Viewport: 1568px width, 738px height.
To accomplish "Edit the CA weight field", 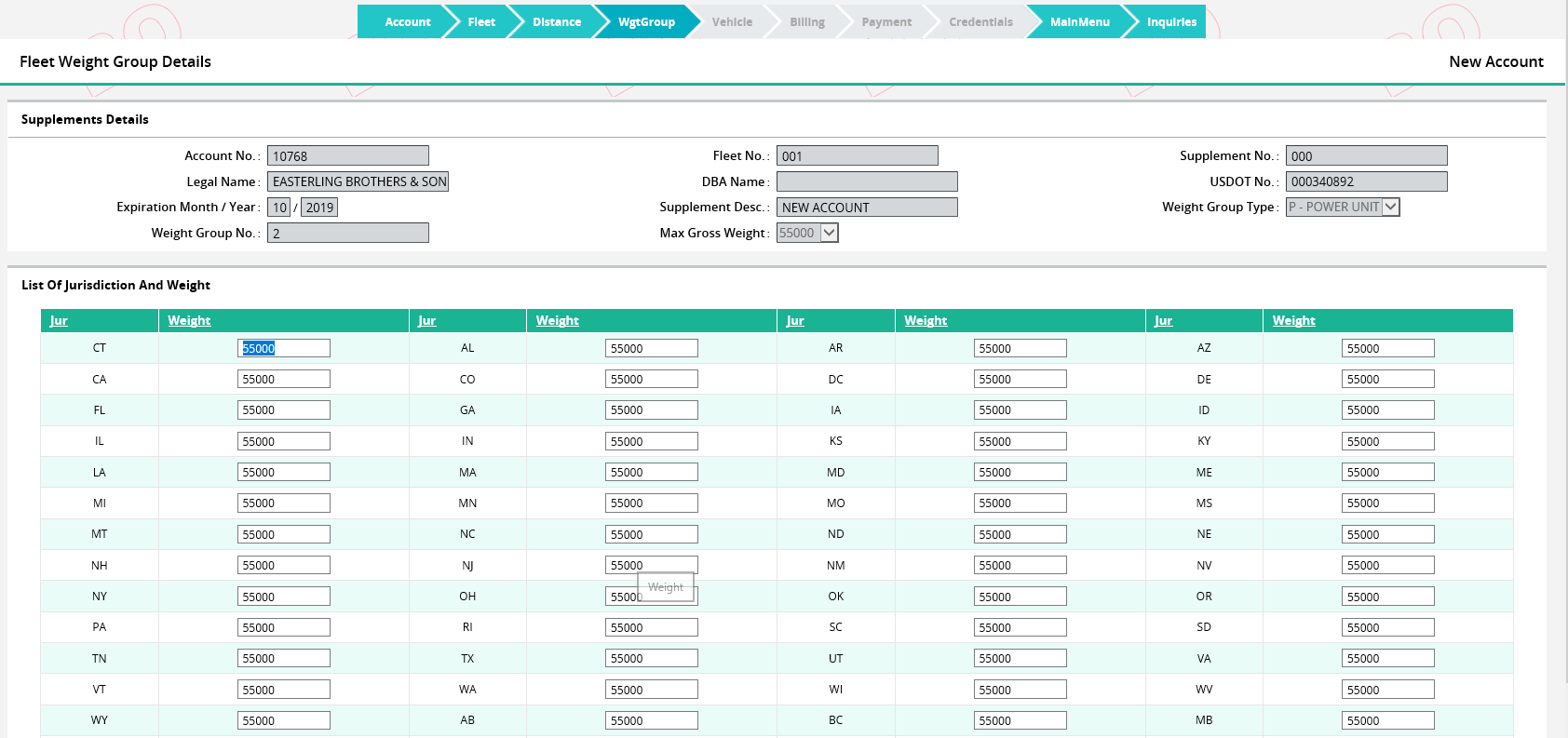I will point(284,379).
